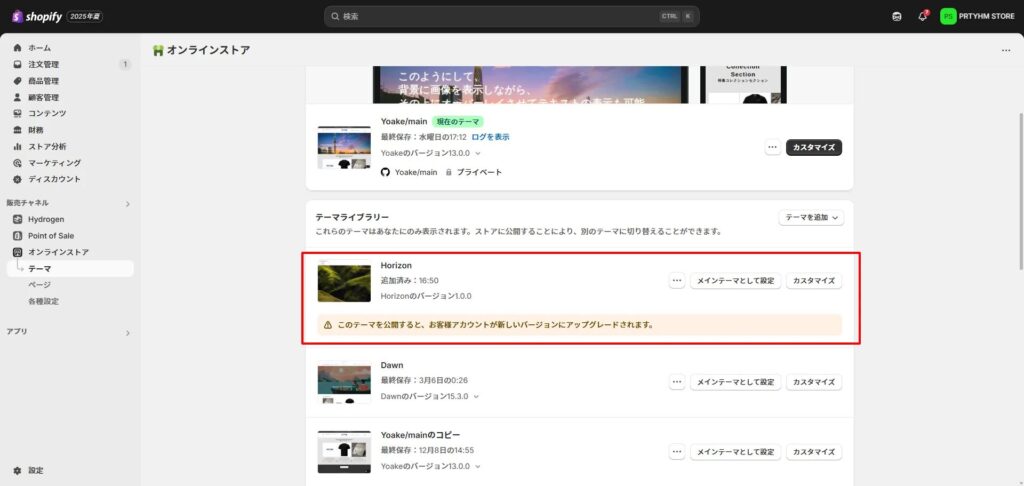This screenshot has height=486, width=1024.
Task: Open the current theme thumbnail
Action: coord(344,148)
